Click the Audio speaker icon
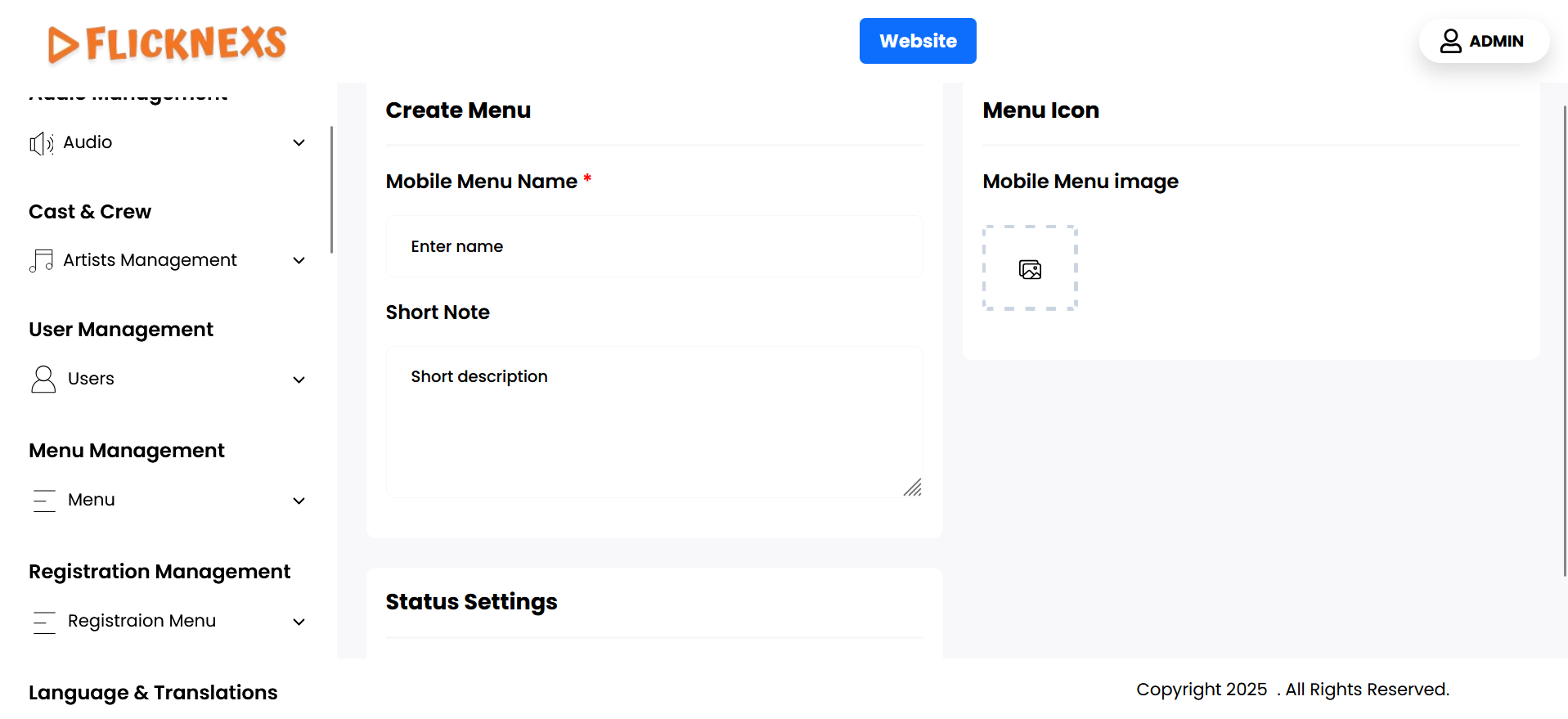1568x719 pixels. point(42,144)
